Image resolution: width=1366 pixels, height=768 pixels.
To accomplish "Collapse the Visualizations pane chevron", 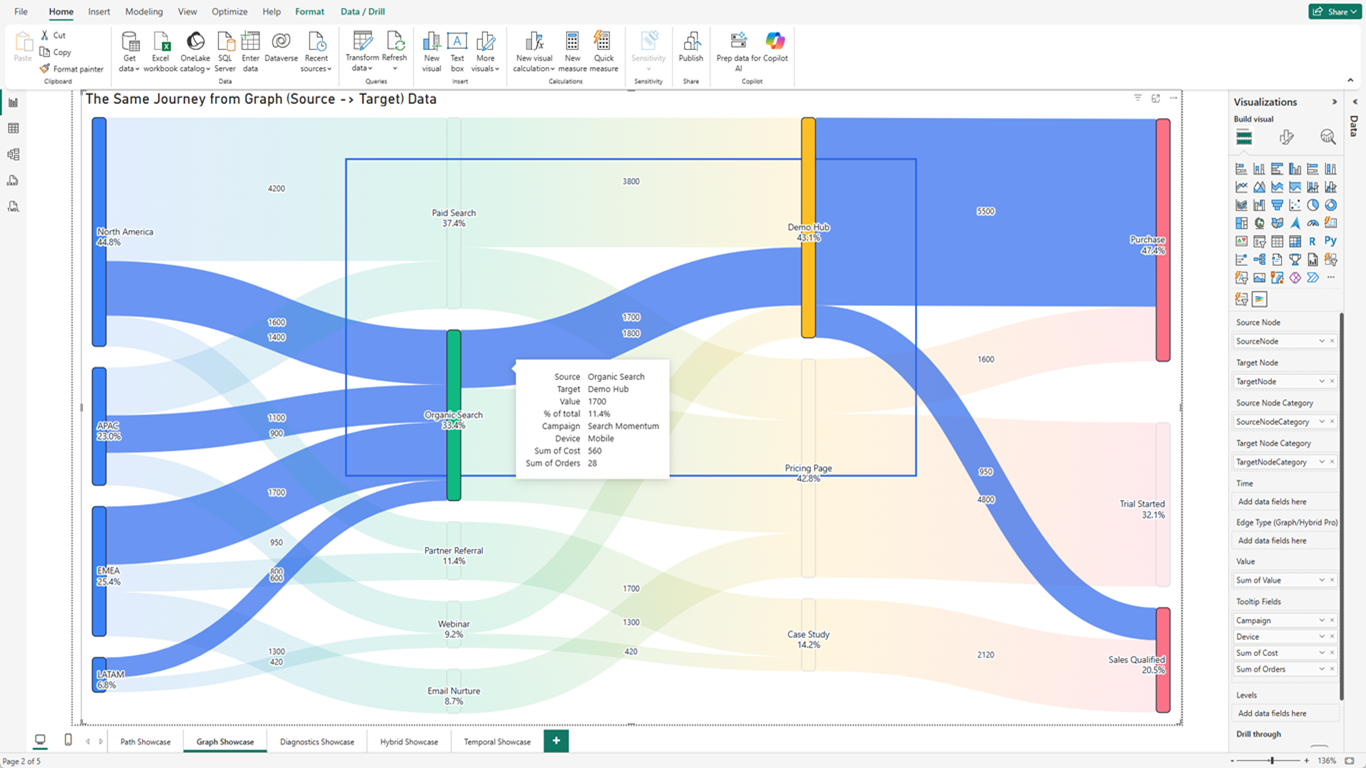I will (x=1334, y=102).
